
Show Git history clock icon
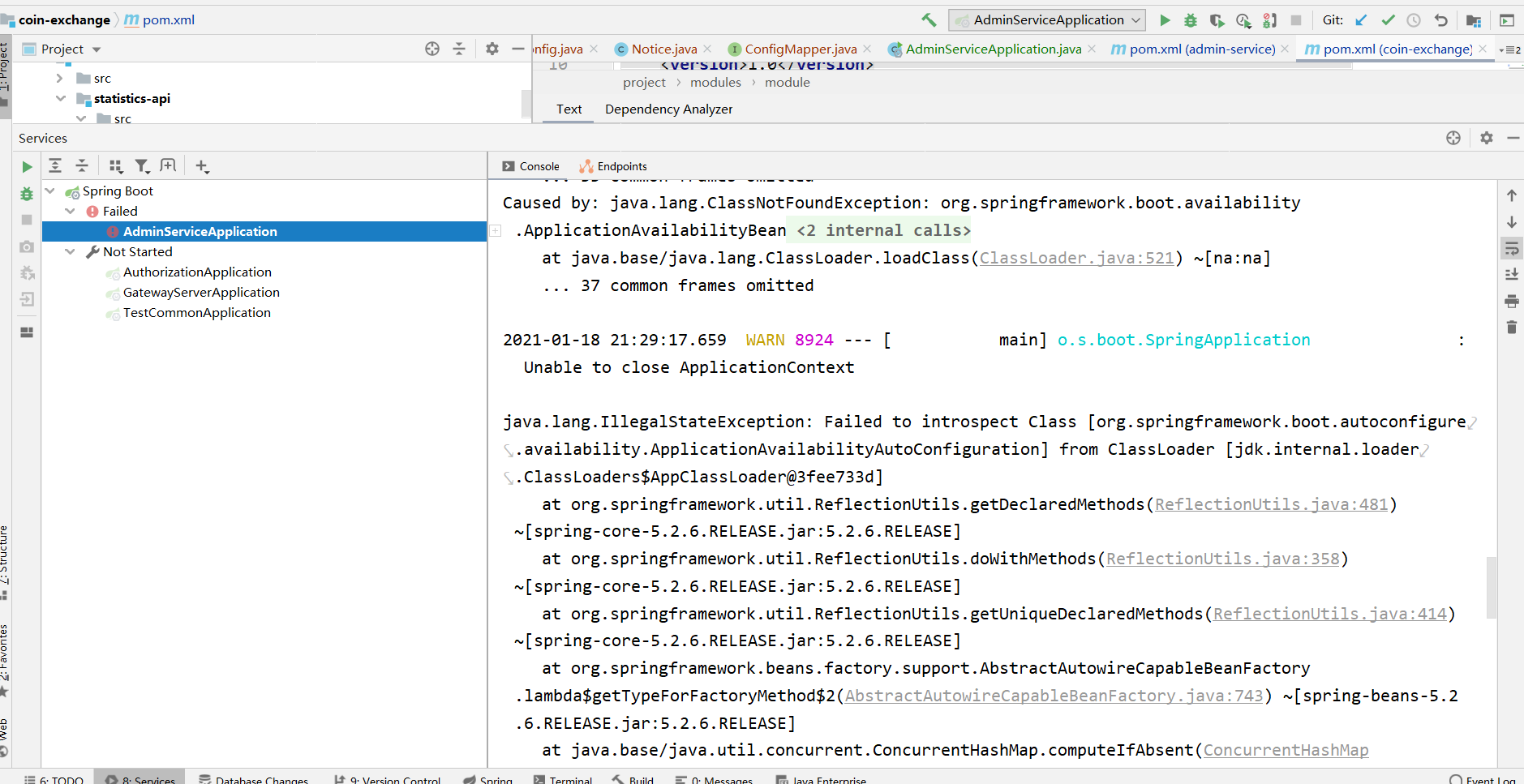coord(1414,19)
